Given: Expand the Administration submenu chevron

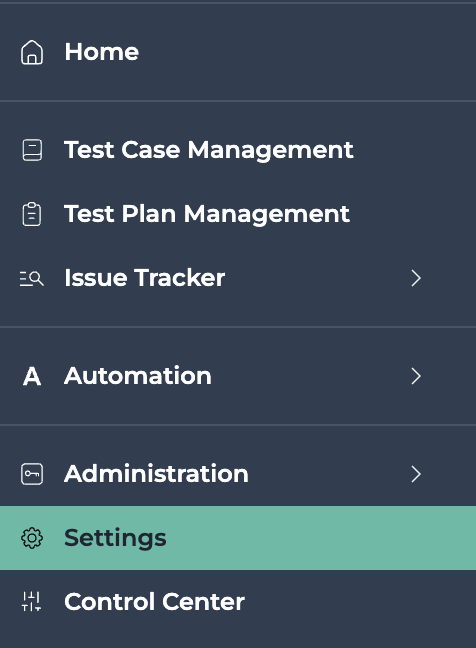Looking at the screenshot, I should [416, 474].
